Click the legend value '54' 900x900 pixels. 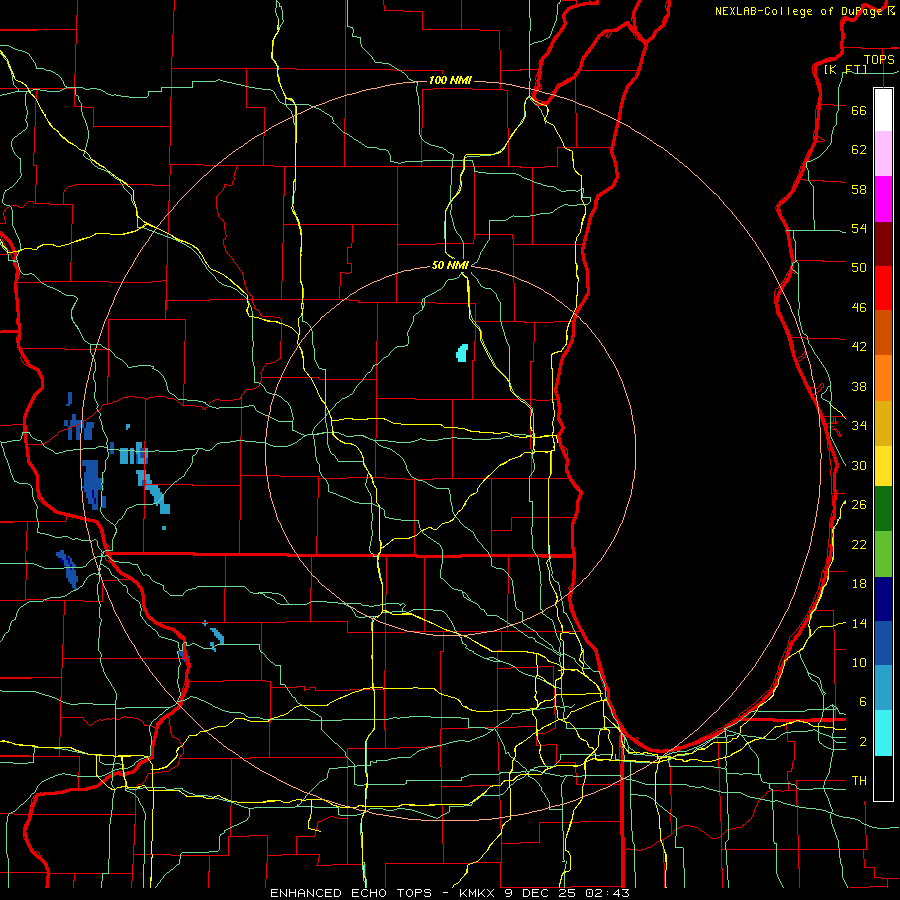pos(859,228)
